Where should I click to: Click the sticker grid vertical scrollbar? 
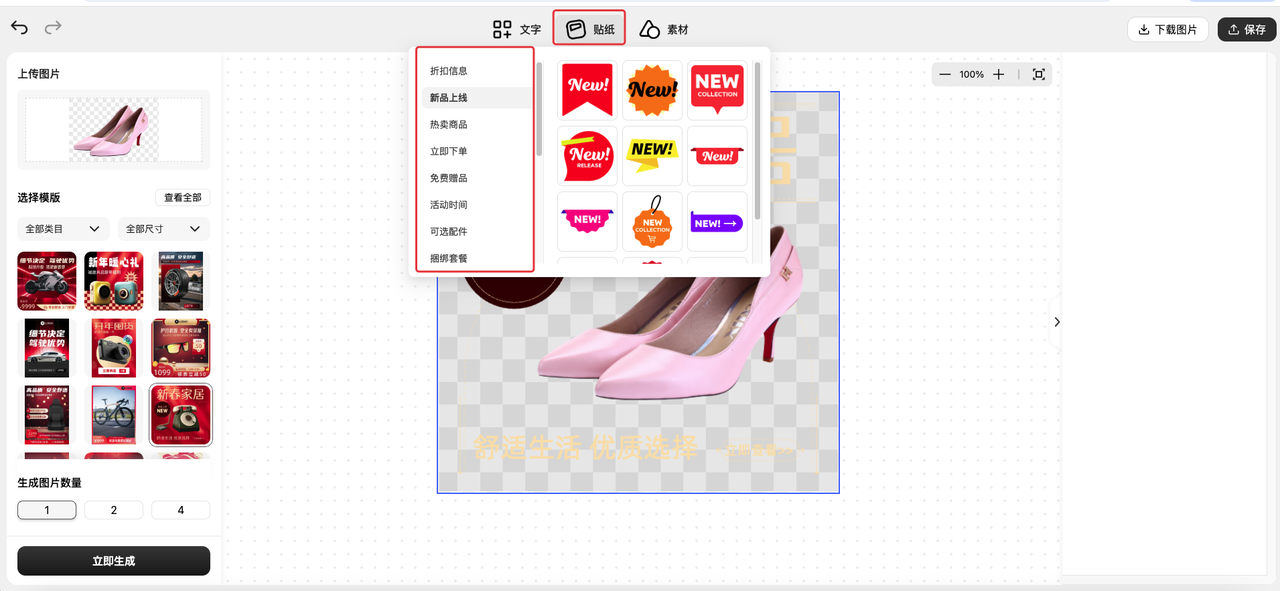coord(757,140)
